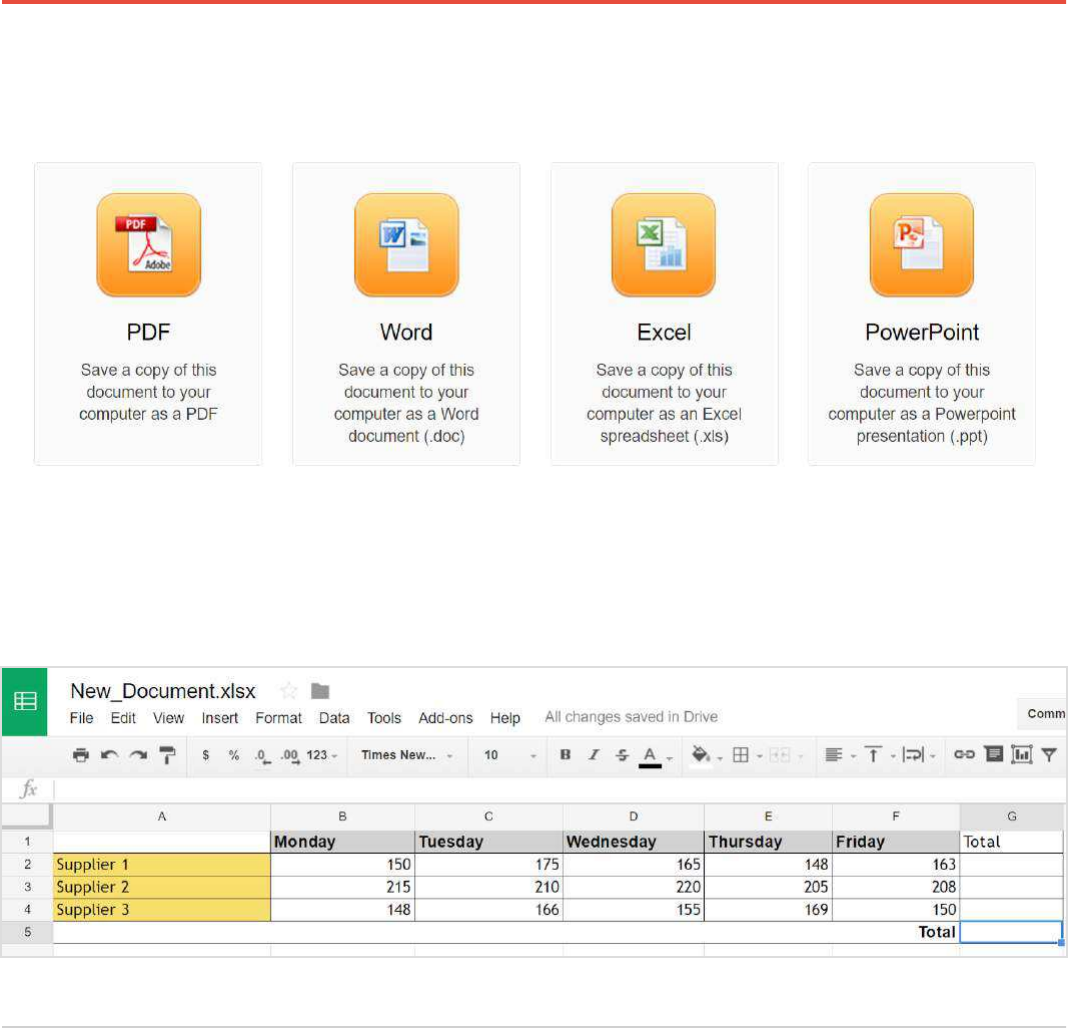Open the Help menu
The height and width of the screenshot is (1028, 1068).
pyautogui.click(x=505, y=718)
